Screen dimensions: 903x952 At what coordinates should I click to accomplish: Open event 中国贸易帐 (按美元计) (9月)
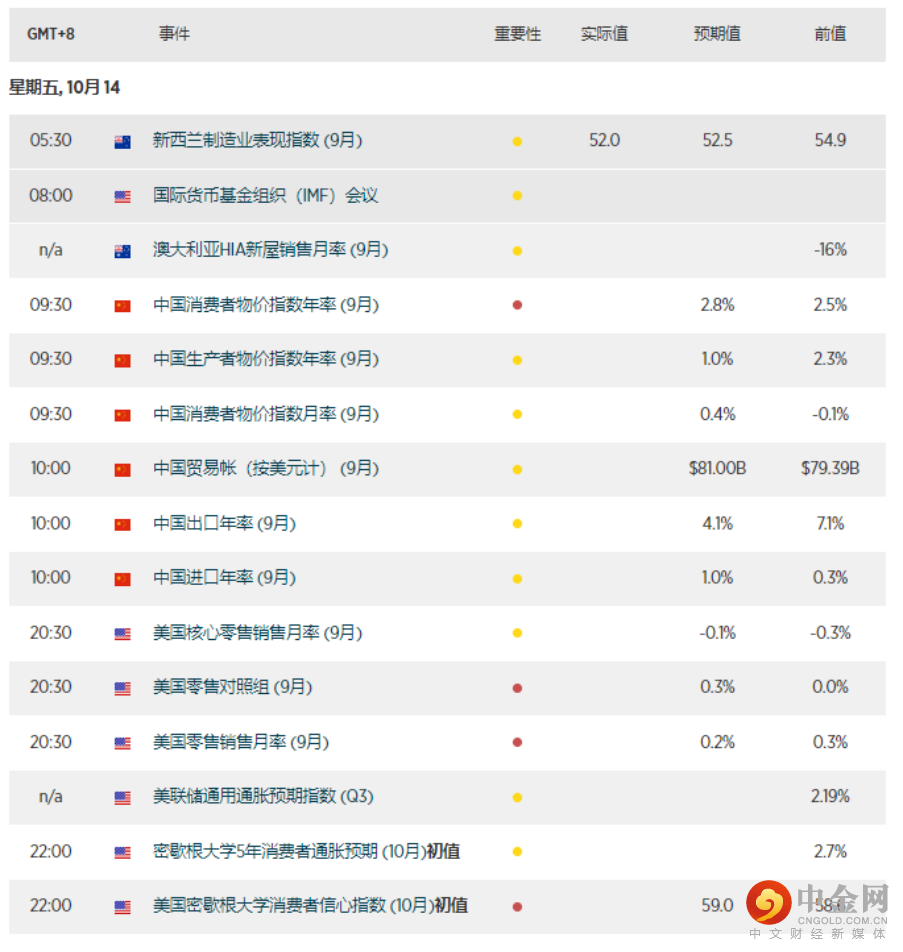pos(266,468)
